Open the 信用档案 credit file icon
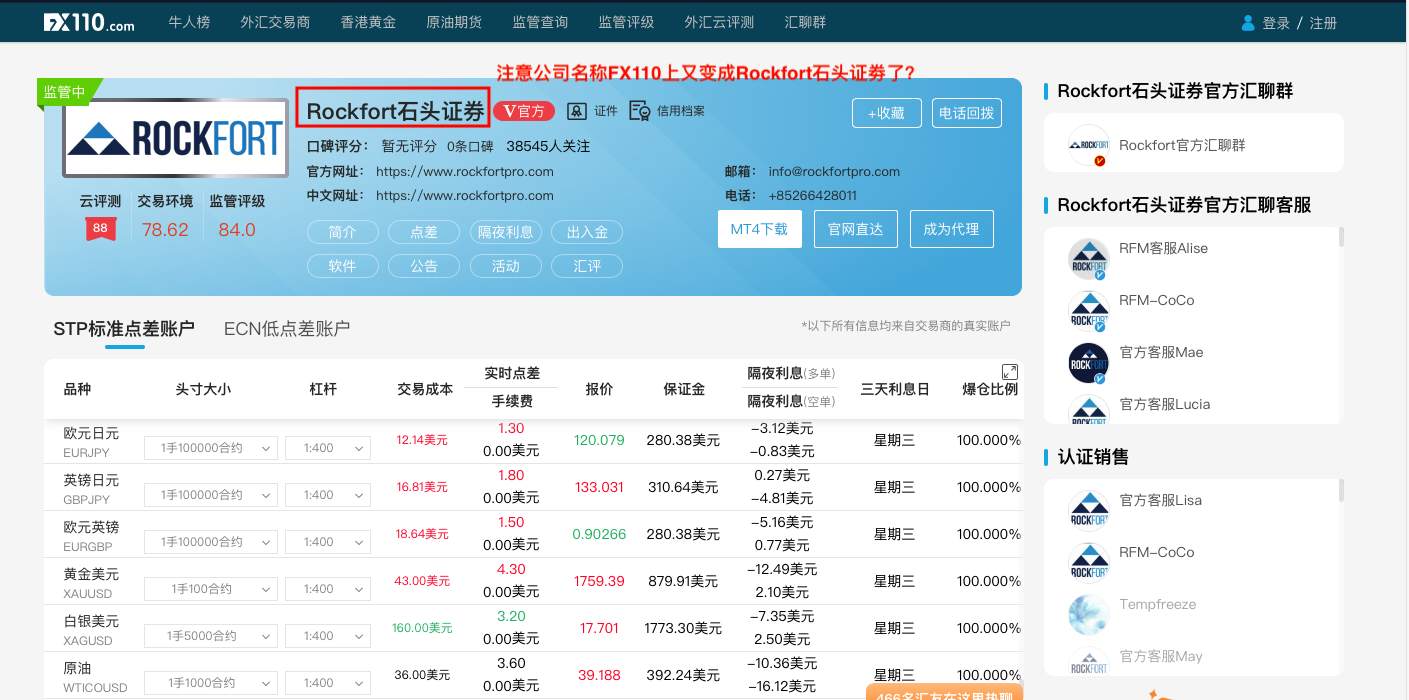This screenshot has width=1409, height=700. 640,111
